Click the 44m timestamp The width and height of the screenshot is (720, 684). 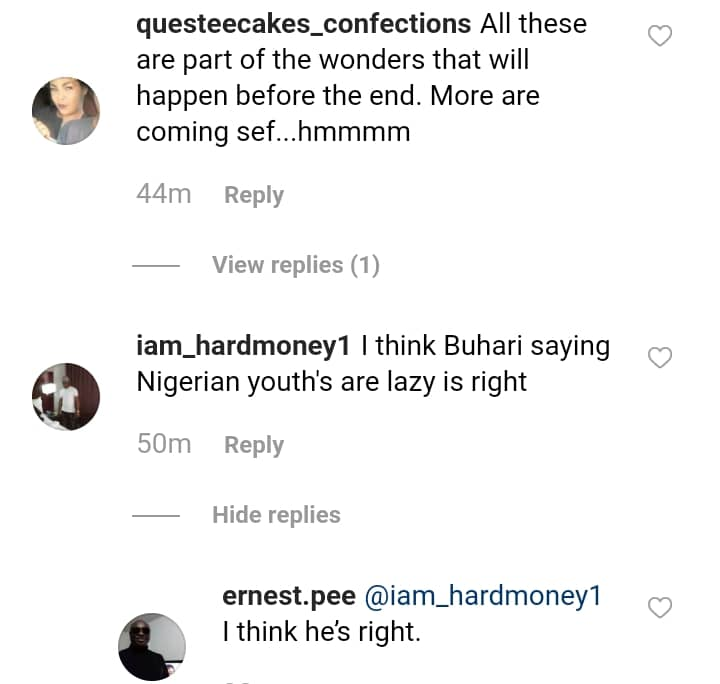point(163,195)
